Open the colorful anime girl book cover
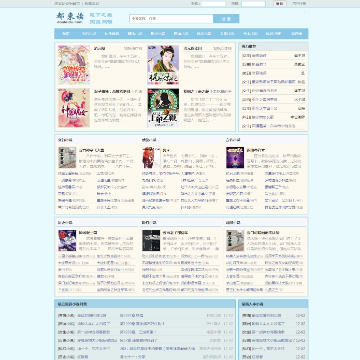This screenshot has height=360, width=360. (x=74, y=65)
